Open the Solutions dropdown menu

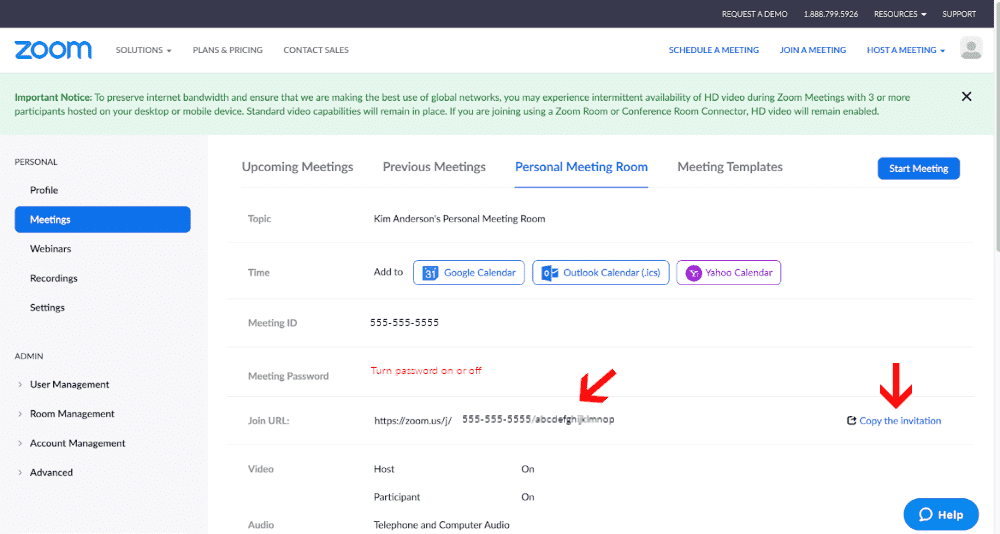point(143,50)
